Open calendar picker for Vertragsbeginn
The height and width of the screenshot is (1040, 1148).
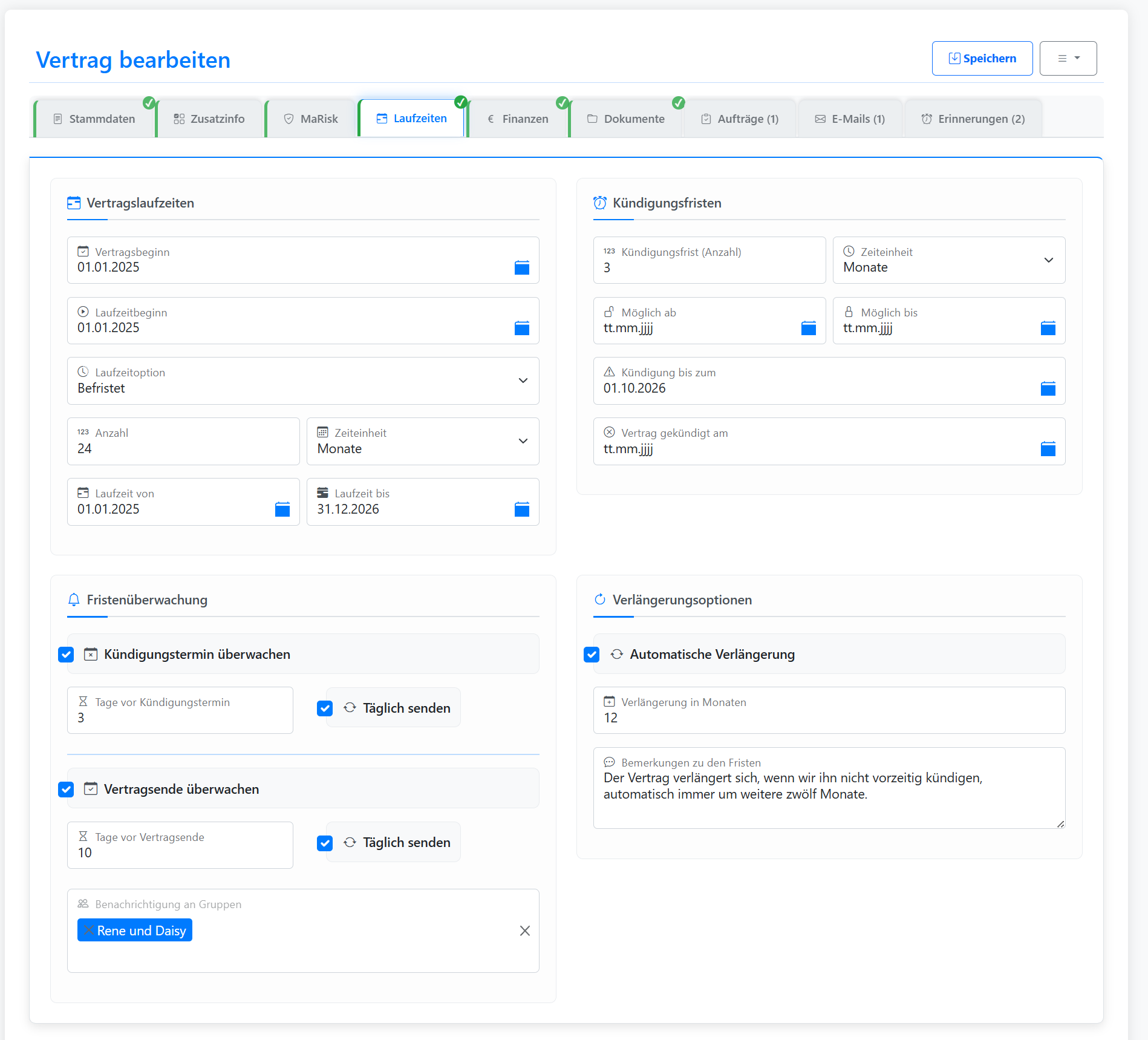click(521, 267)
